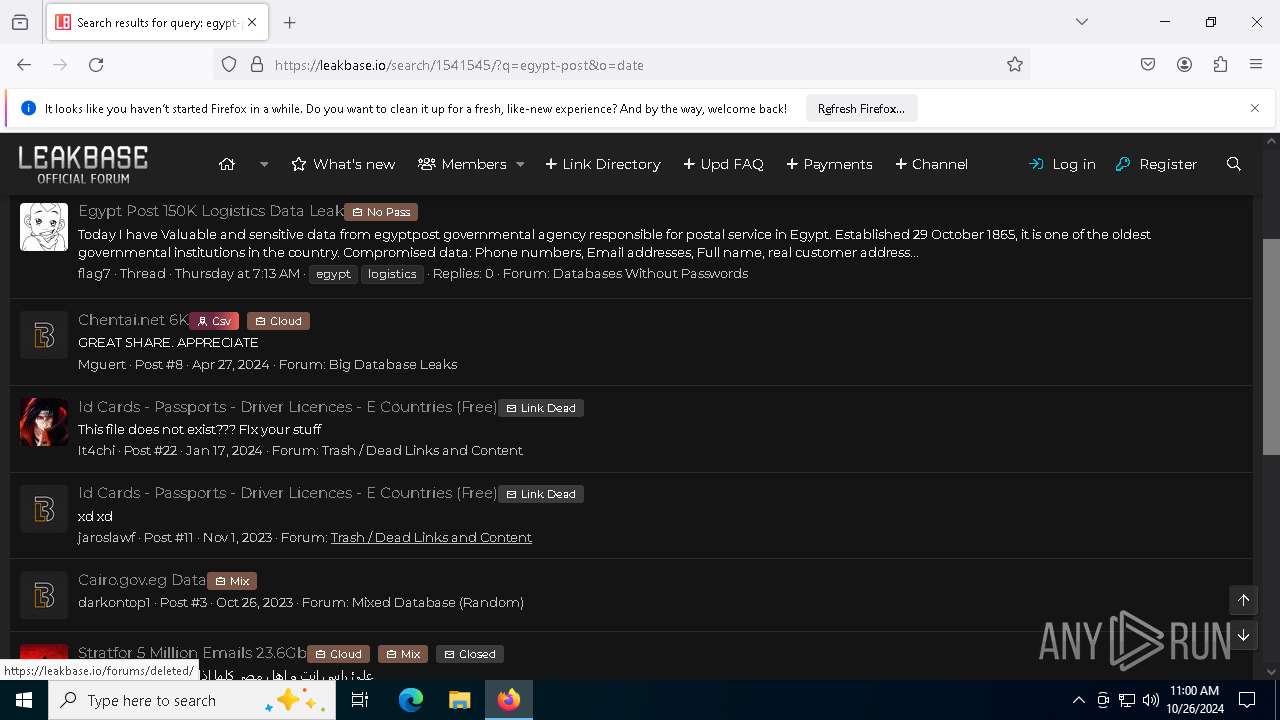Open flag7 user avatar
1280x720 pixels.
coord(44,227)
